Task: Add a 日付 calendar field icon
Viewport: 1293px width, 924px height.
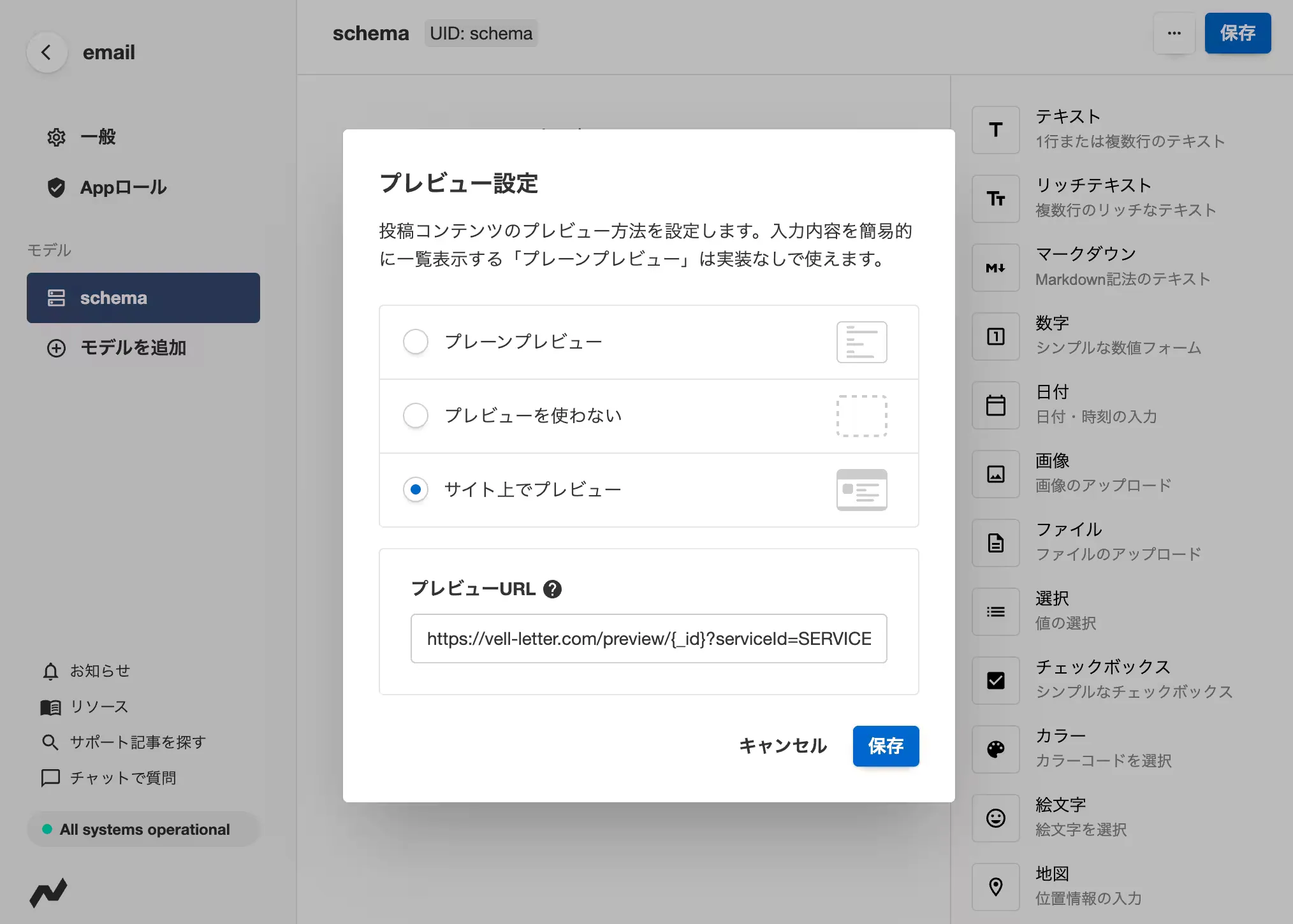Action: pyautogui.click(x=996, y=405)
